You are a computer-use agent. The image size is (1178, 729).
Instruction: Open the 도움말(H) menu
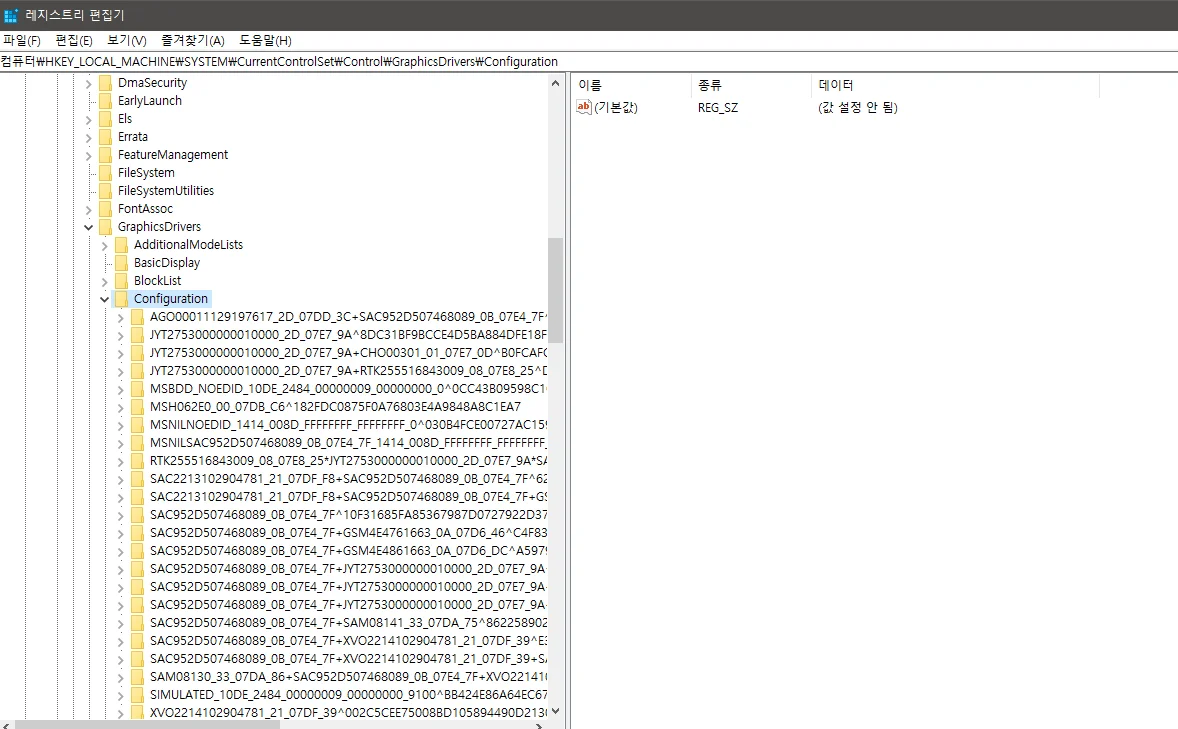click(x=265, y=41)
